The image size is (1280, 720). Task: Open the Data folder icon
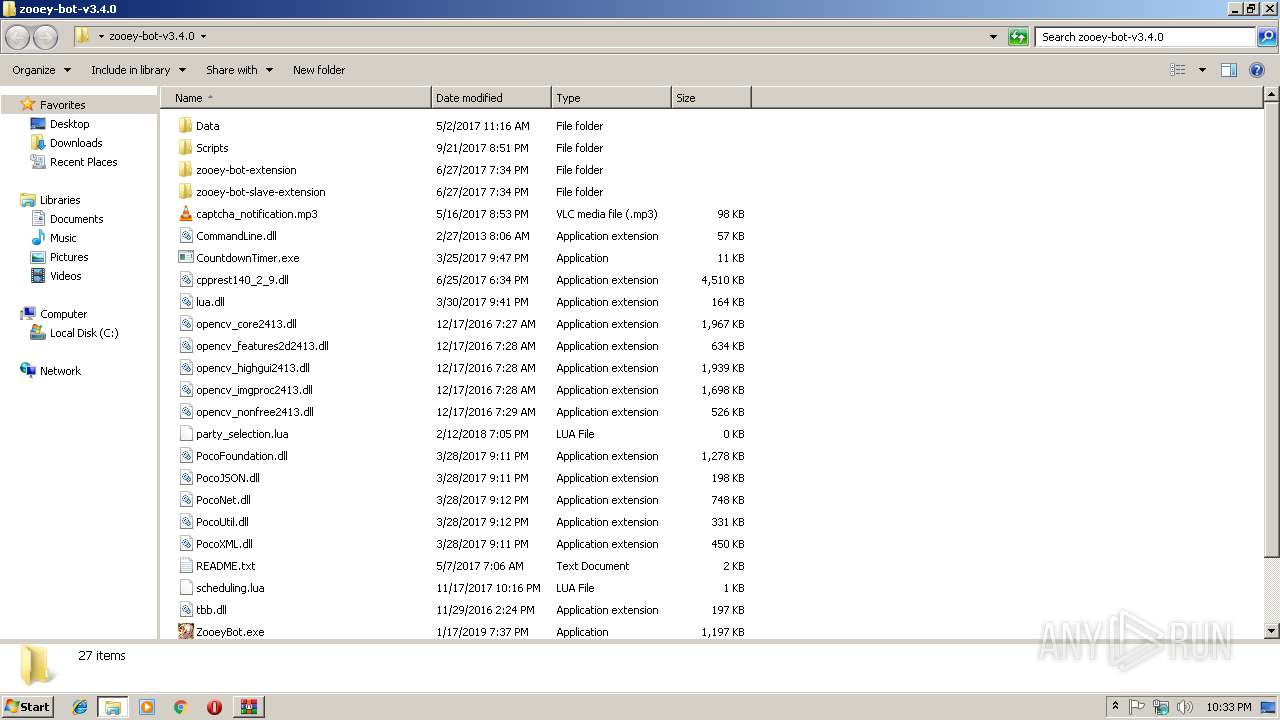click(x=185, y=126)
